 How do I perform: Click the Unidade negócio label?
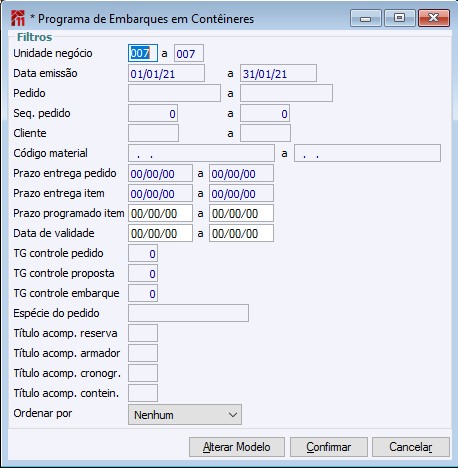click(x=53, y=53)
